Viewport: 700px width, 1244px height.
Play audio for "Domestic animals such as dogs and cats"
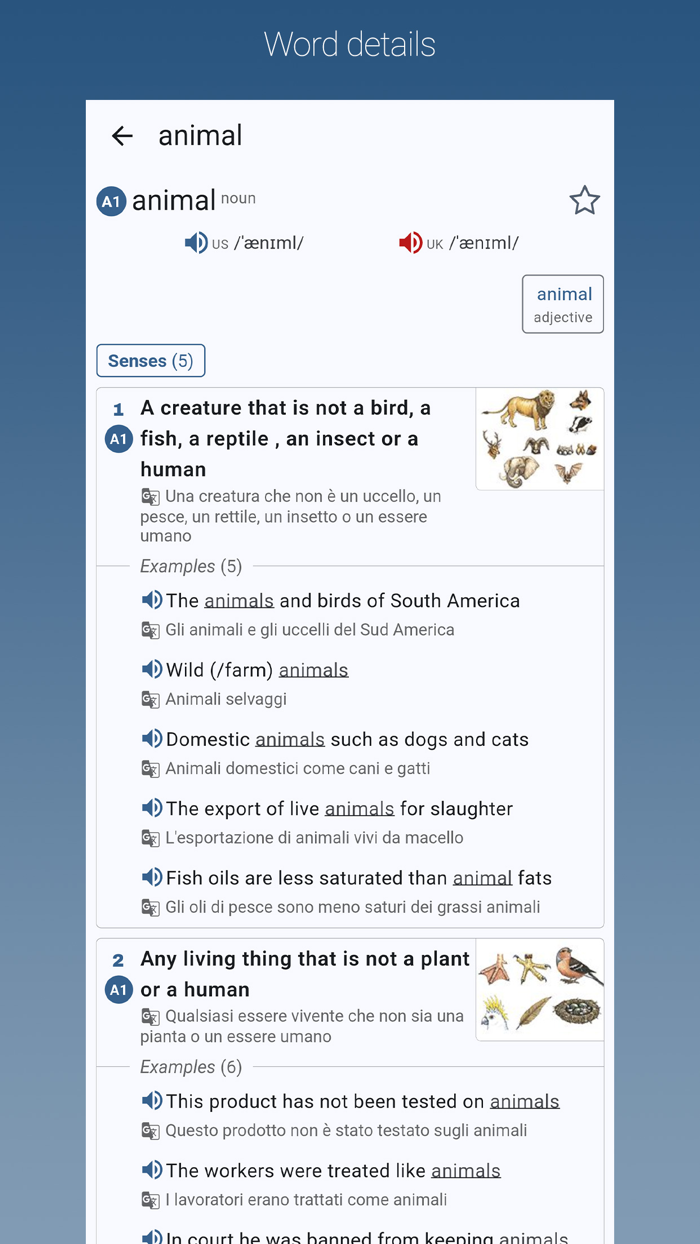click(152, 738)
